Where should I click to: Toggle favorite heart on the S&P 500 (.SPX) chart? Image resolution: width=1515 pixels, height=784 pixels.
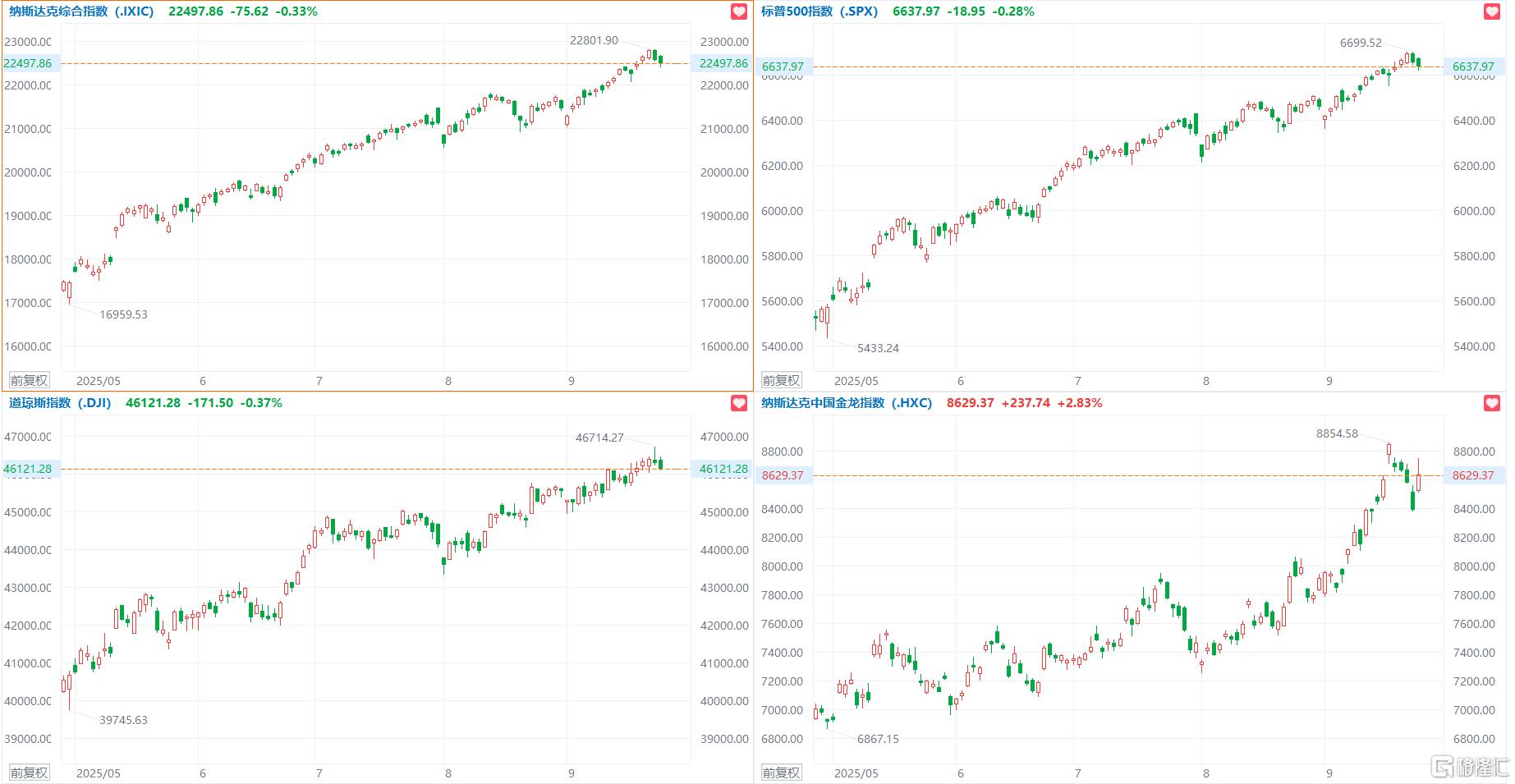click(x=1492, y=11)
